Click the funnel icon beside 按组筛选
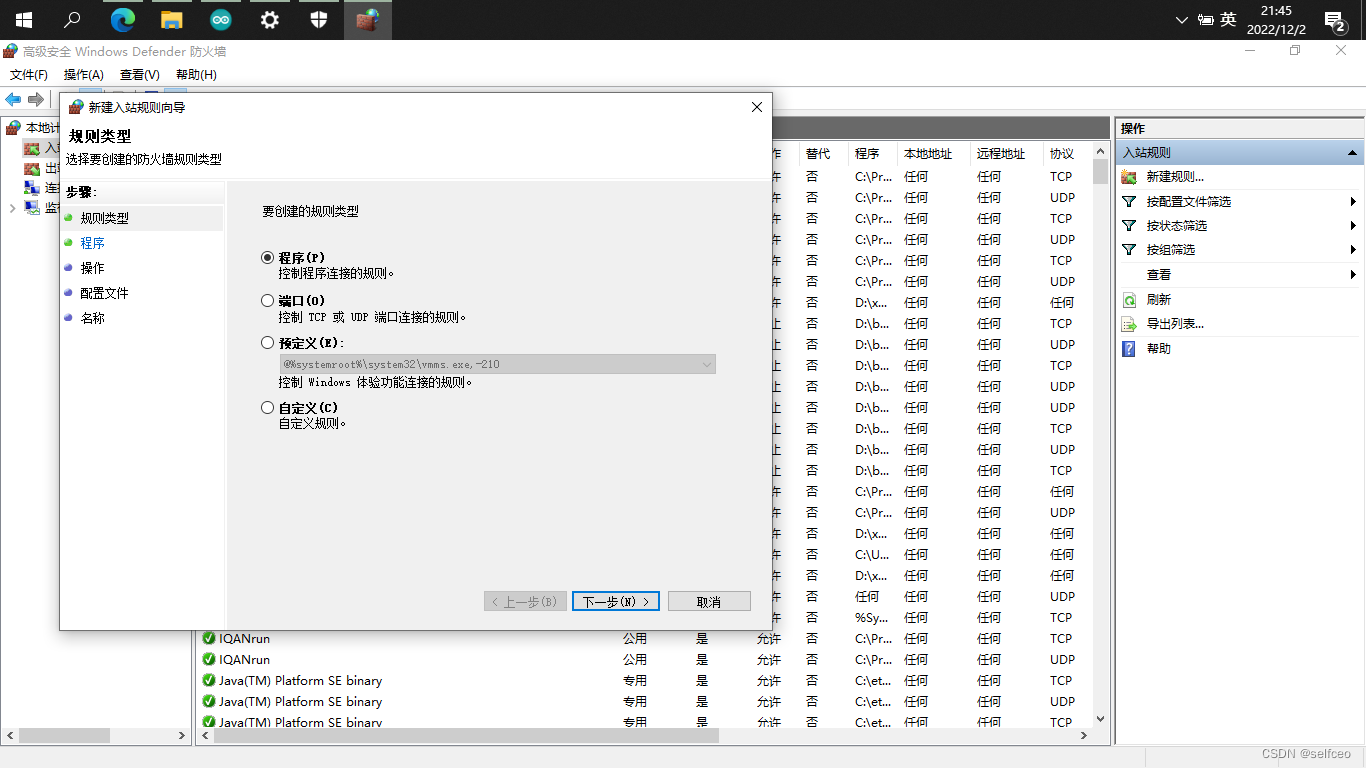1366x768 pixels. pos(1129,250)
